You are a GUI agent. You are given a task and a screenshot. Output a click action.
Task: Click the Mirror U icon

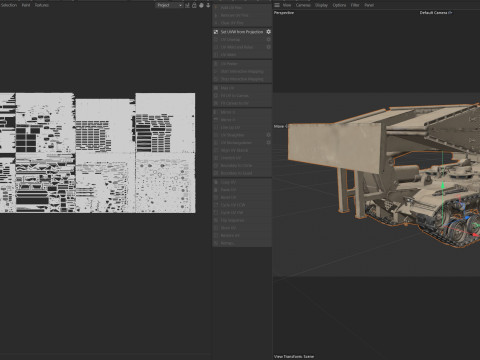pos(216,112)
